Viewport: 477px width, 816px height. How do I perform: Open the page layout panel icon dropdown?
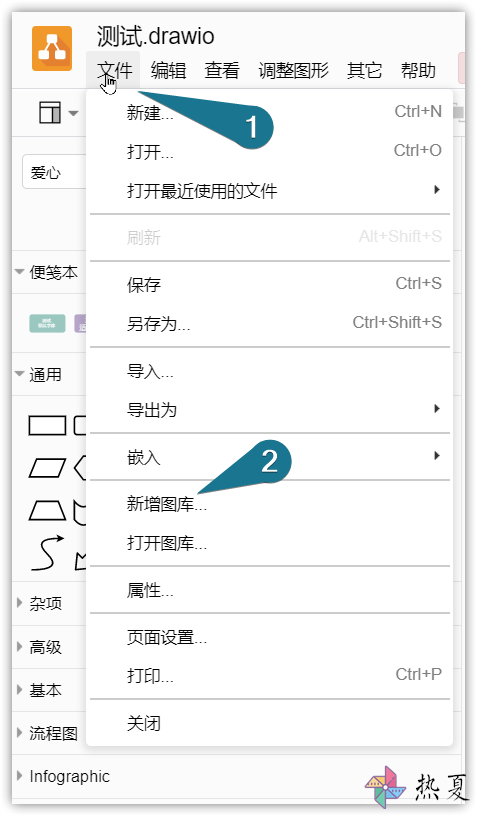pyautogui.click(x=58, y=112)
